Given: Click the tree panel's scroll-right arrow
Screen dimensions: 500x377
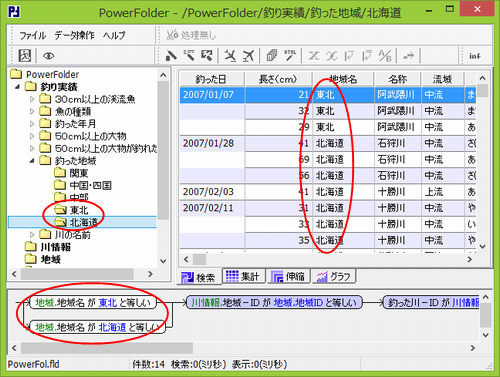Looking at the screenshot, I should pyautogui.click(x=150, y=274).
